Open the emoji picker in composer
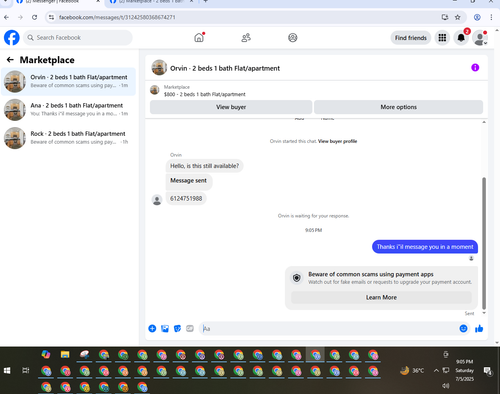This screenshot has height=394, width=500. [x=463, y=329]
